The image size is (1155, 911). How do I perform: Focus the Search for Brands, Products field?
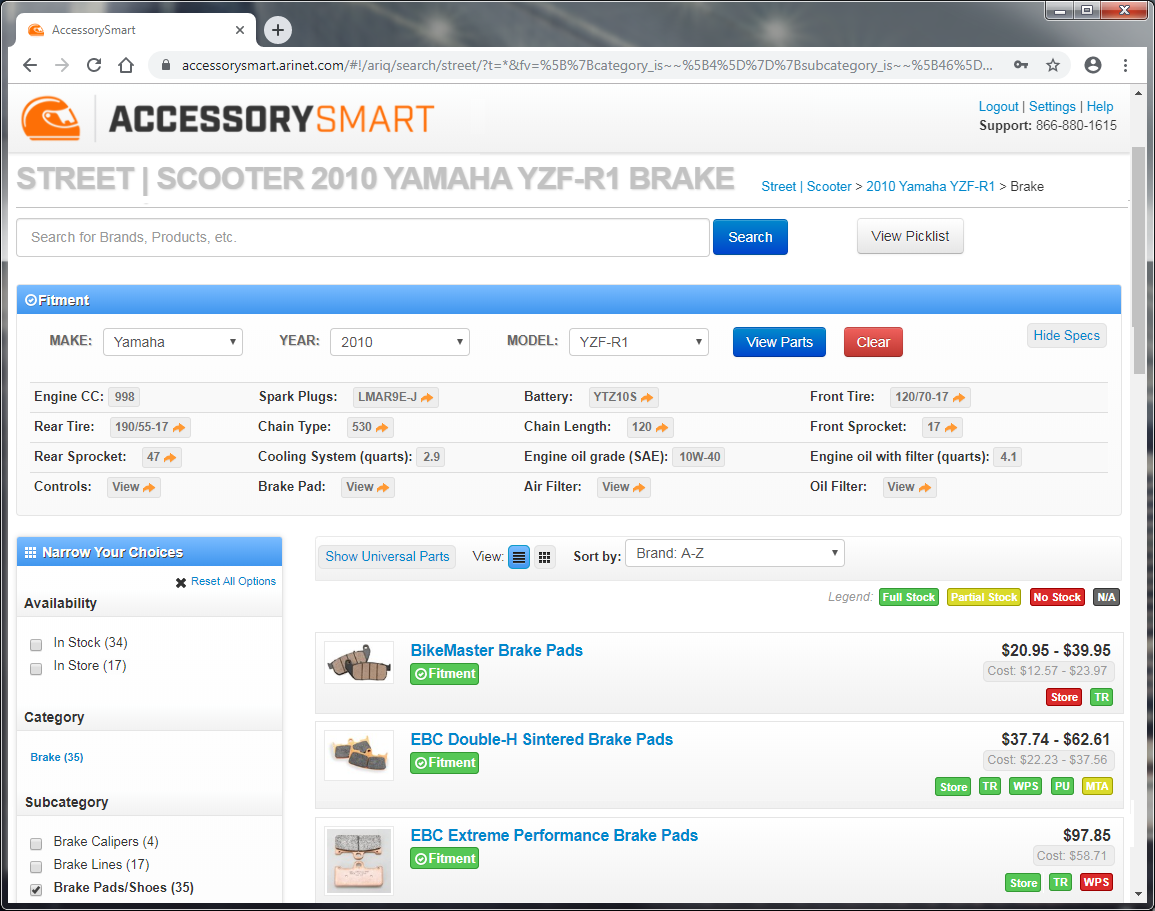(x=362, y=237)
